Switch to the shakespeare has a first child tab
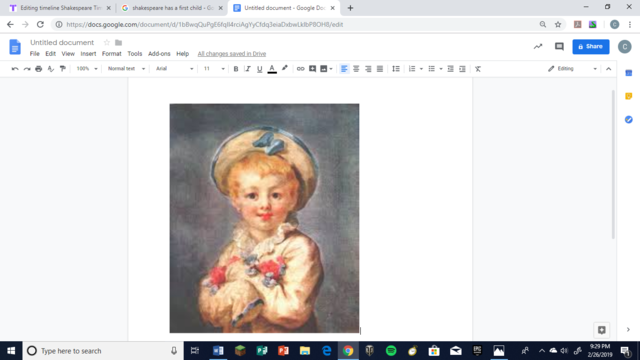The width and height of the screenshot is (640, 360). point(172,8)
